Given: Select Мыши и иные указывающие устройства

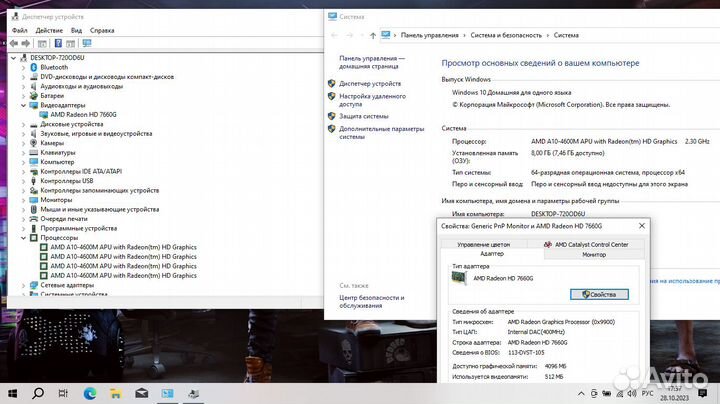Looking at the screenshot, I should tap(100, 209).
